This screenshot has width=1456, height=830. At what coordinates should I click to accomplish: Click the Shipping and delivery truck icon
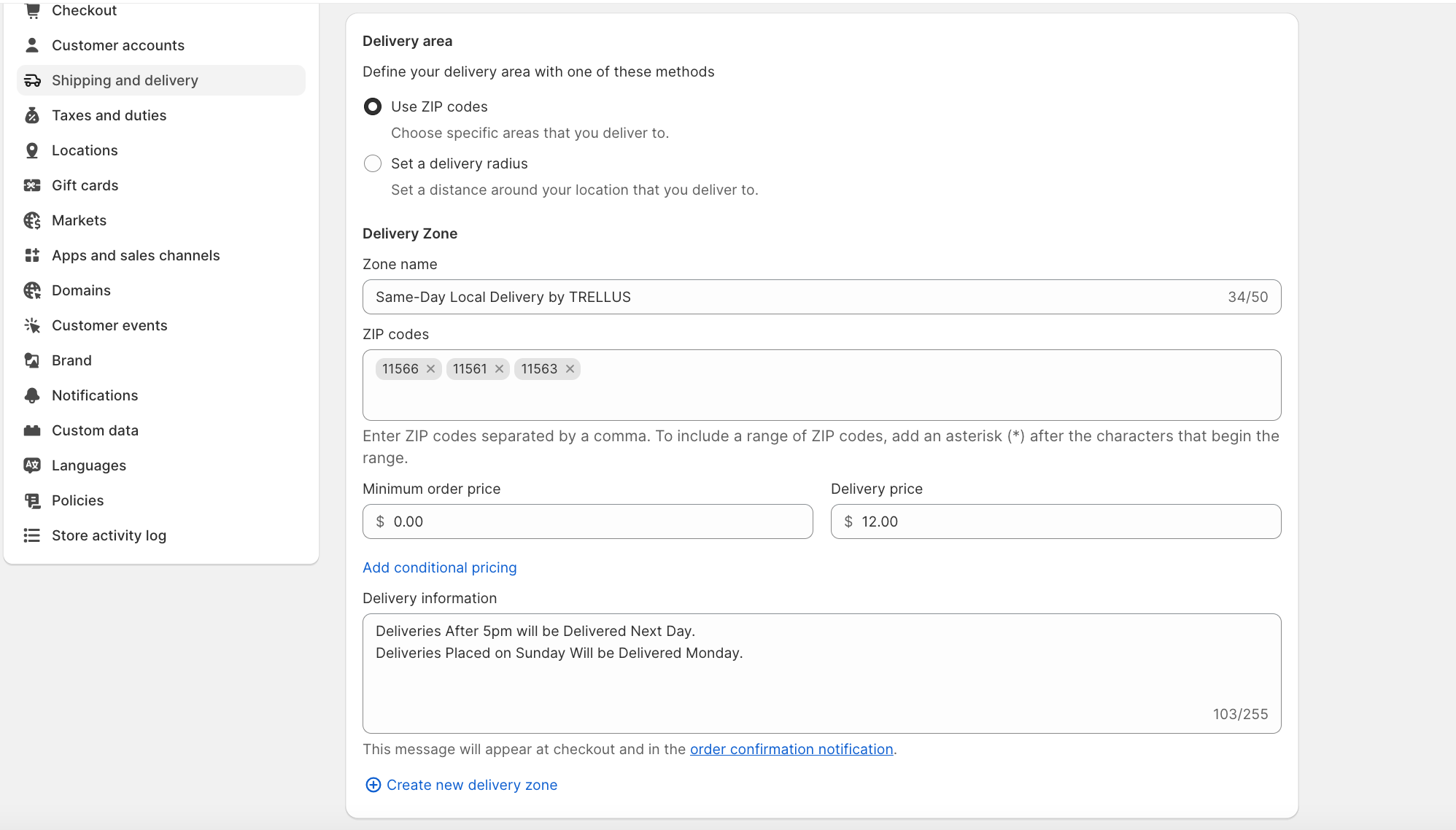coord(32,80)
